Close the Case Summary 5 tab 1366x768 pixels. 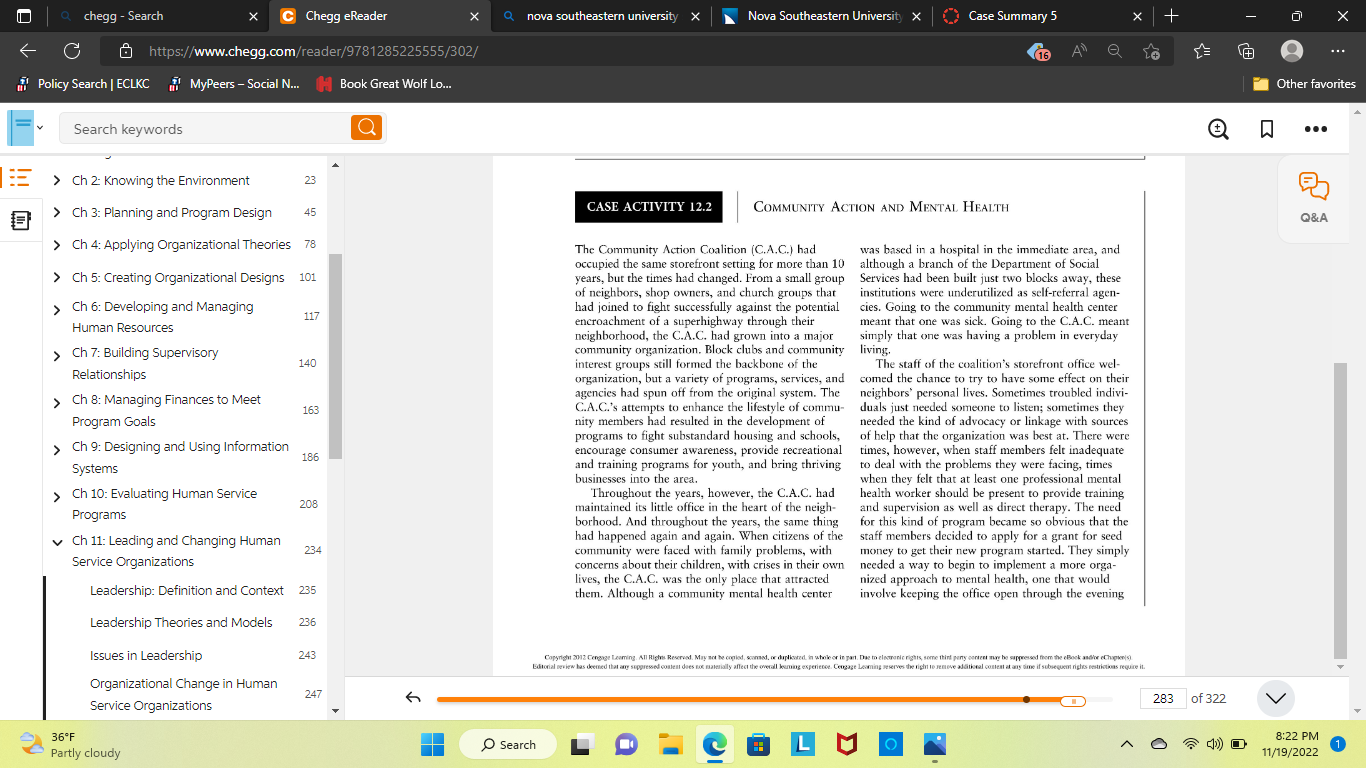coord(1135,16)
